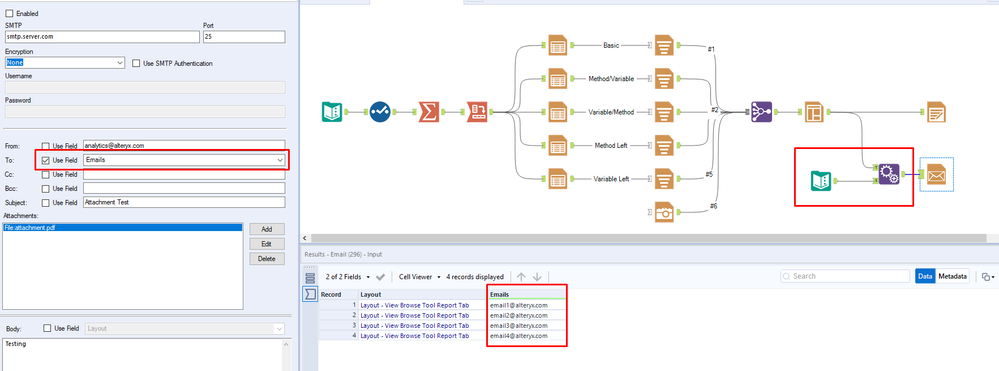Image resolution: width=999 pixels, height=371 pixels.
Task: Select the leftmost Text Input tool on canvas
Action: click(331, 112)
